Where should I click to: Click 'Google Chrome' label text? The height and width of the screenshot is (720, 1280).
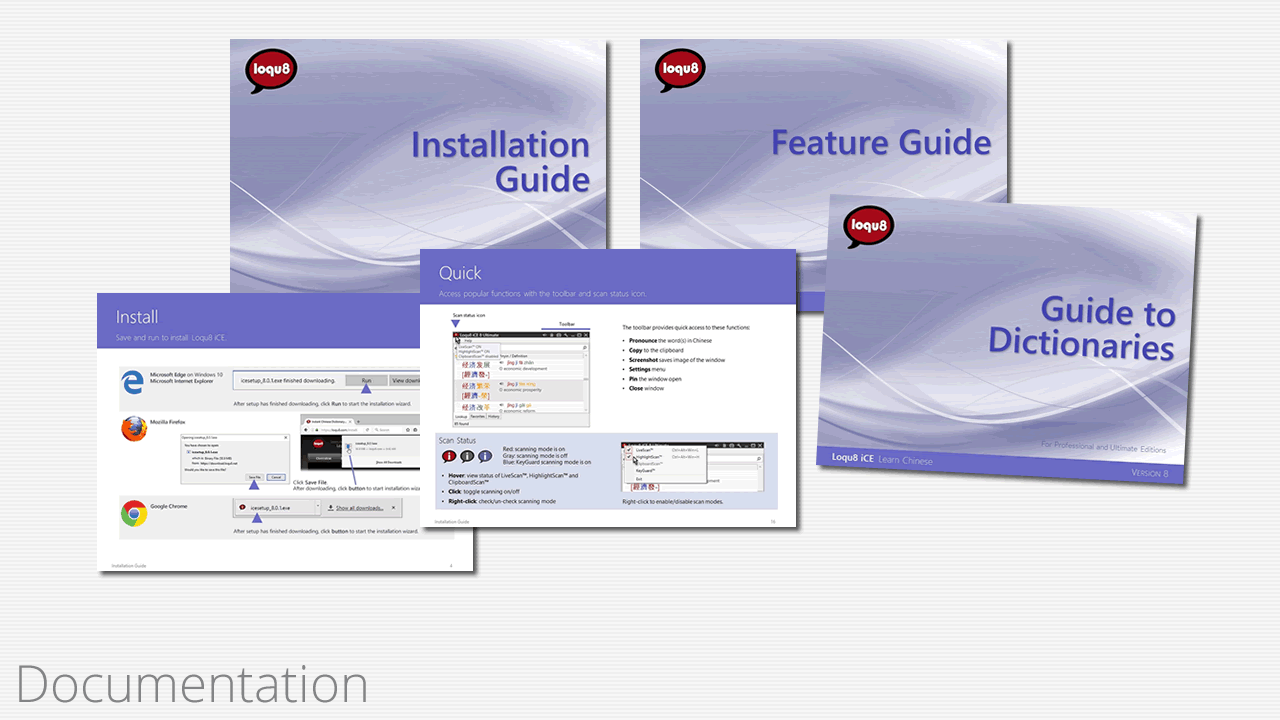169,506
